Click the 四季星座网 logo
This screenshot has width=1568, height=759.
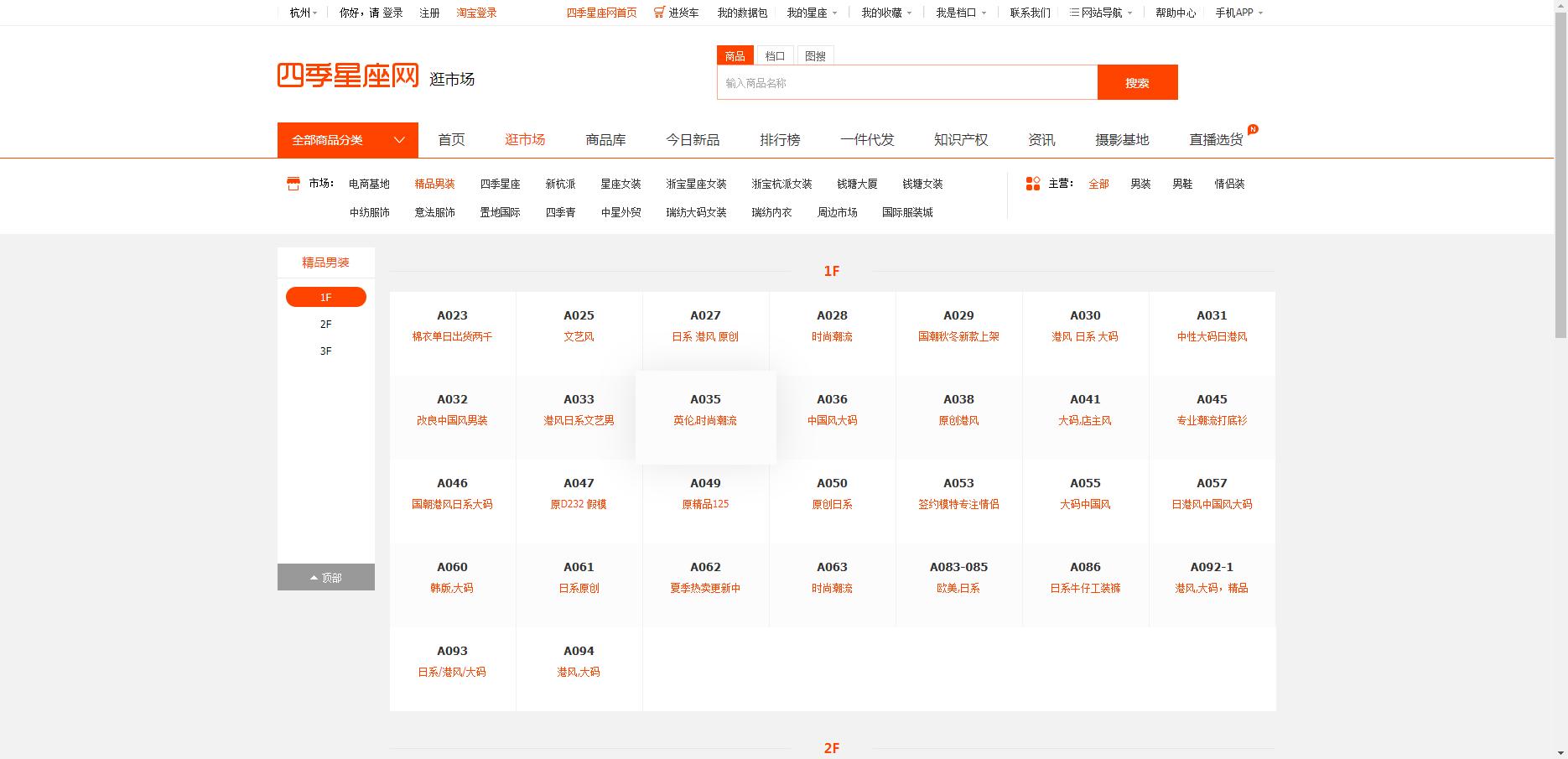tap(346, 74)
